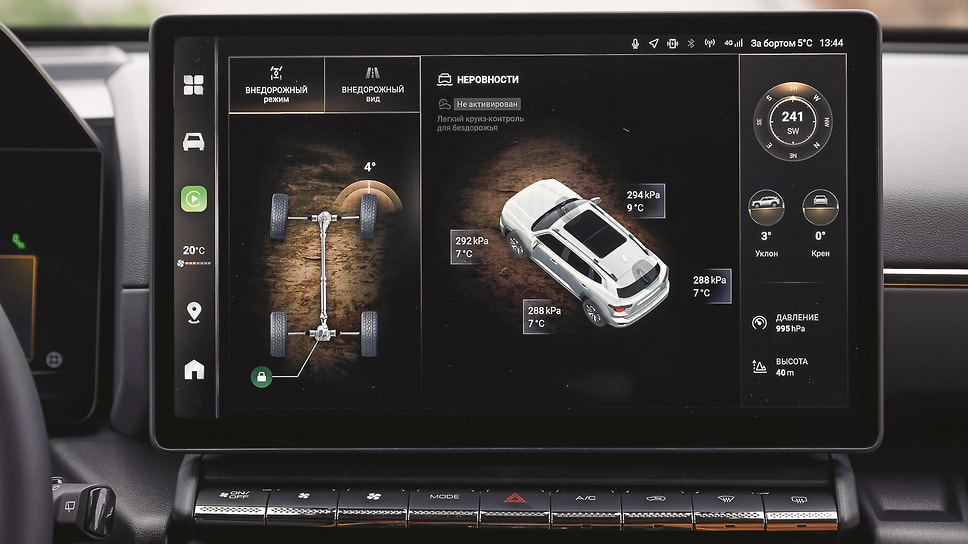Image resolution: width=968 pixels, height=544 pixels.
Task: Launch the green CarPlay icon
Action: click(193, 198)
